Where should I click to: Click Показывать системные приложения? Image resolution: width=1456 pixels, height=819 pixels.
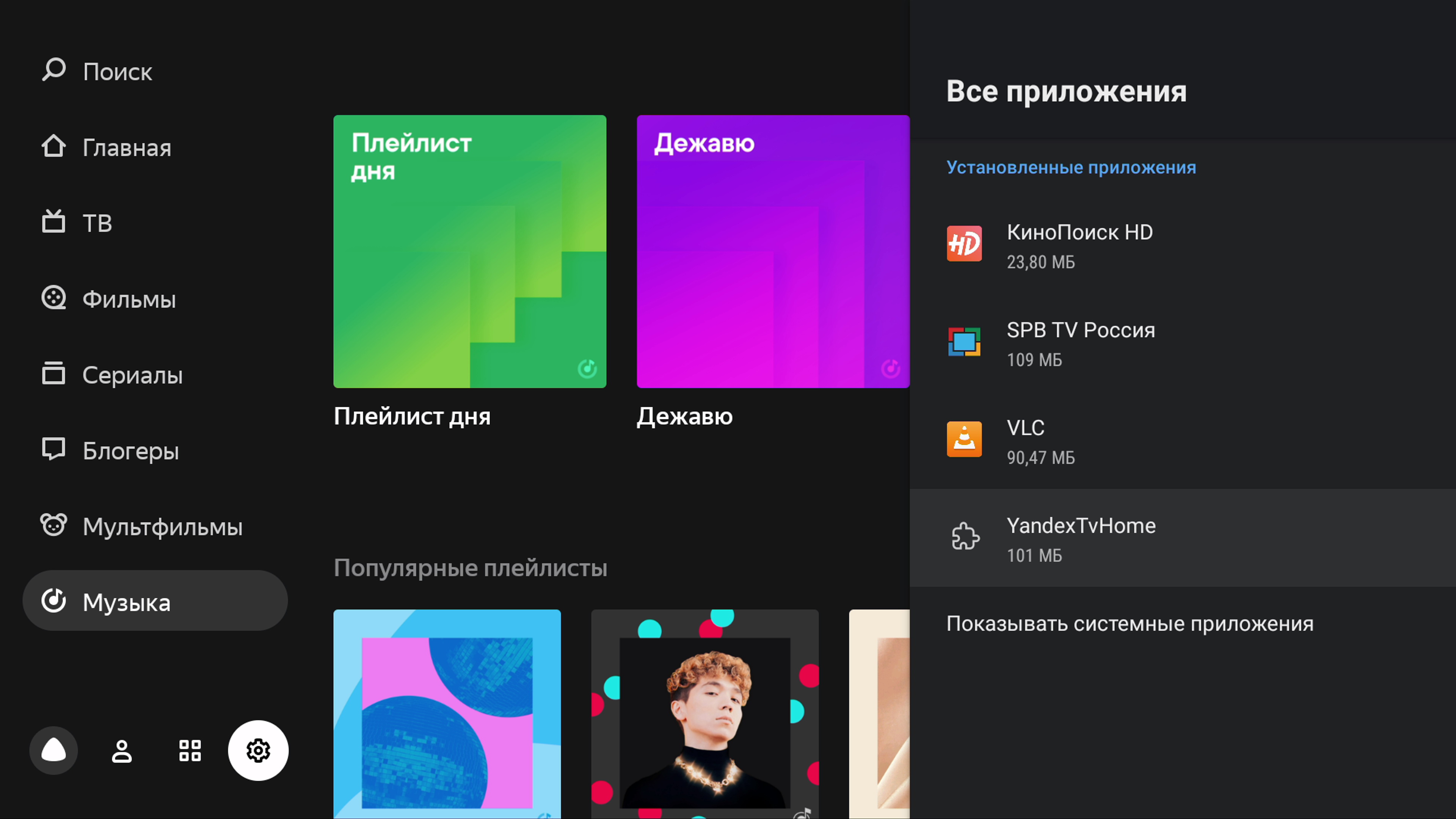click(x=1130, y=623)
